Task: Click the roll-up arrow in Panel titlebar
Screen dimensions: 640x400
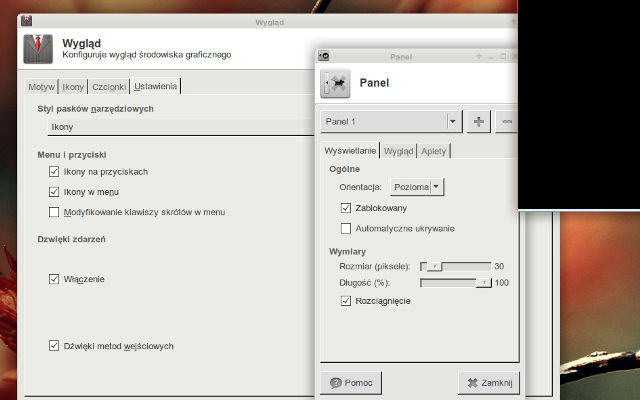Action: pyautogui.click(x=480, y=55)
